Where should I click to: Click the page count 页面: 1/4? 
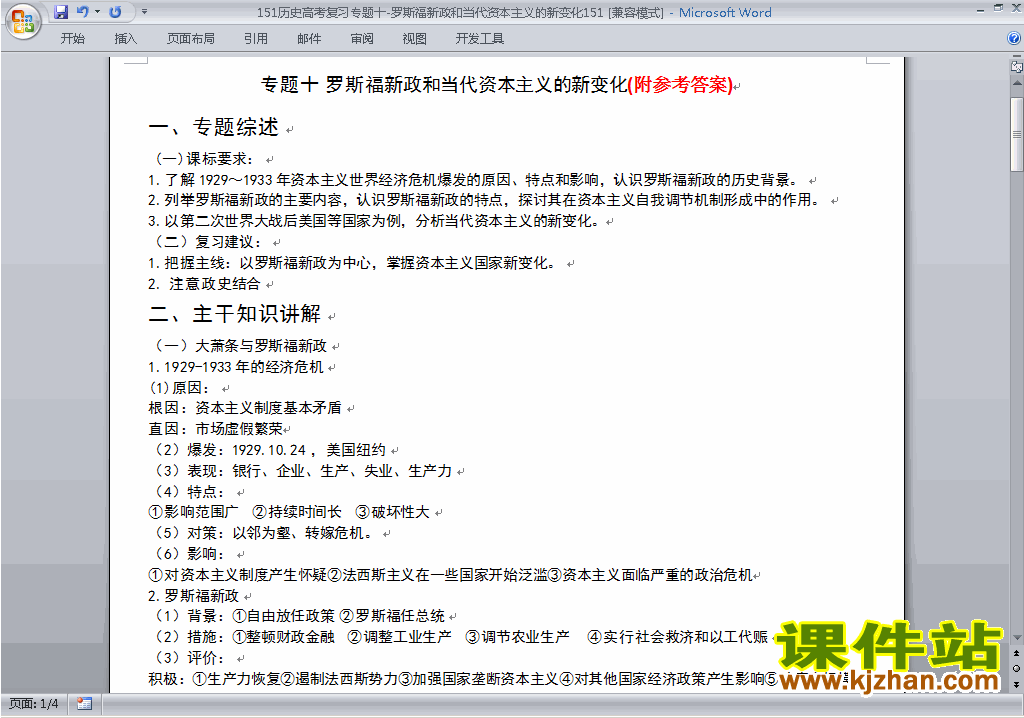tap(33, 704)
